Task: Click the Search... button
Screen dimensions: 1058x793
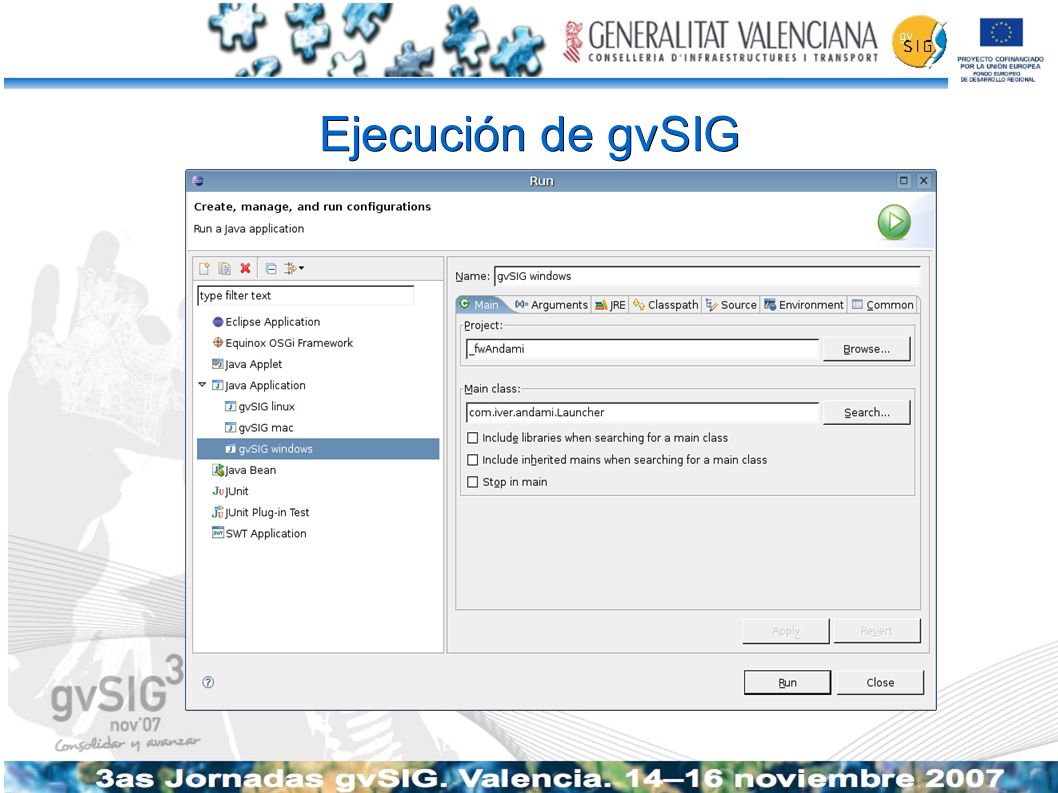Action: tap(866, 412)
